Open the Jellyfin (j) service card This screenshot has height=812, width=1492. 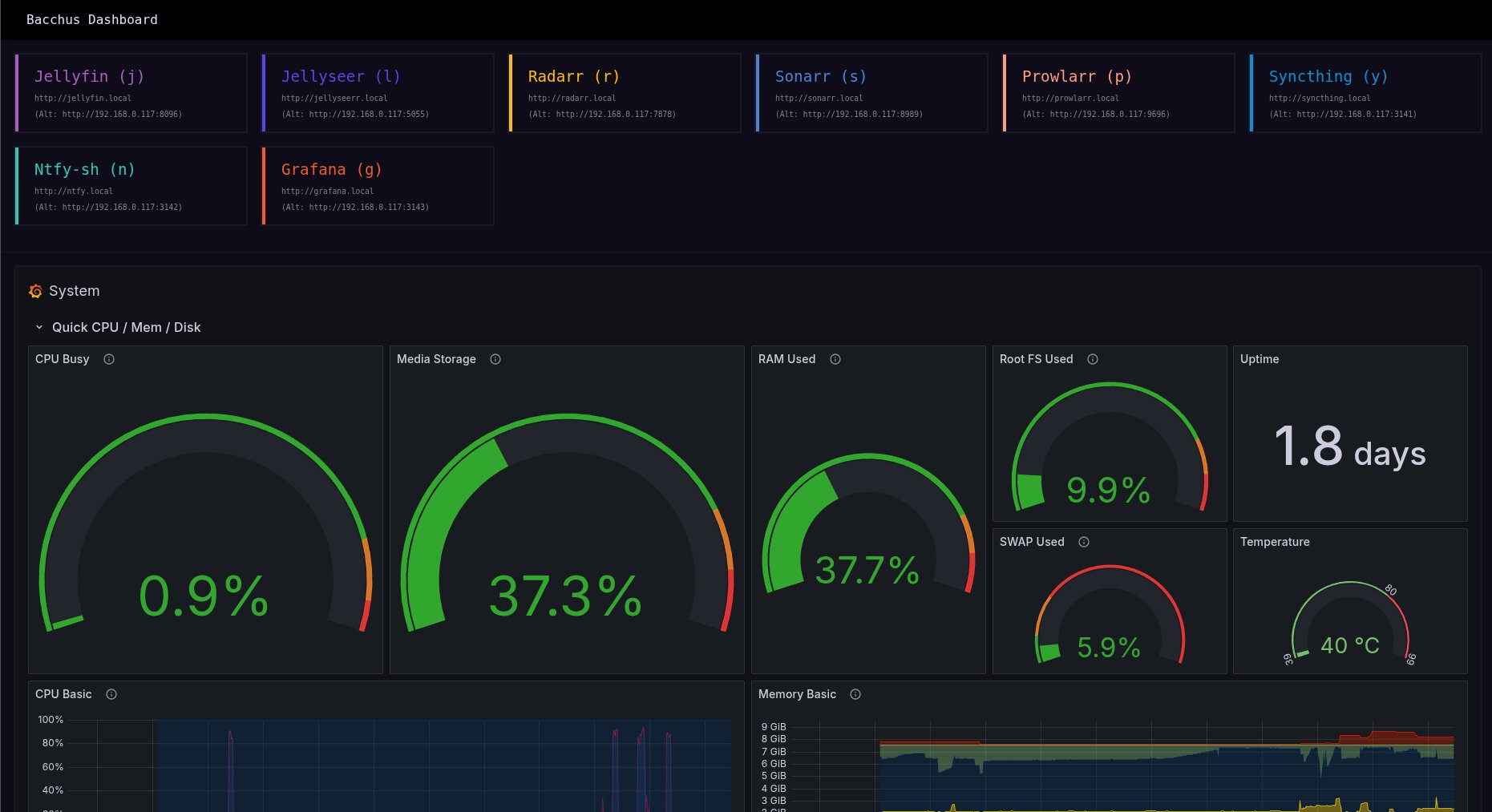click(x=131, y=93)
